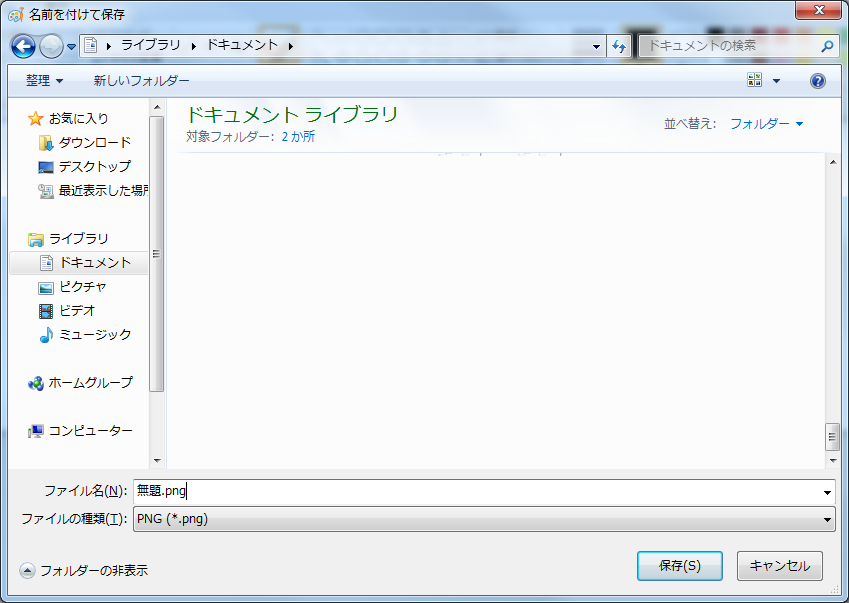849x603 pixels.
Task: Click the Paint icon in title bar
Action: (x=16, y=15)
